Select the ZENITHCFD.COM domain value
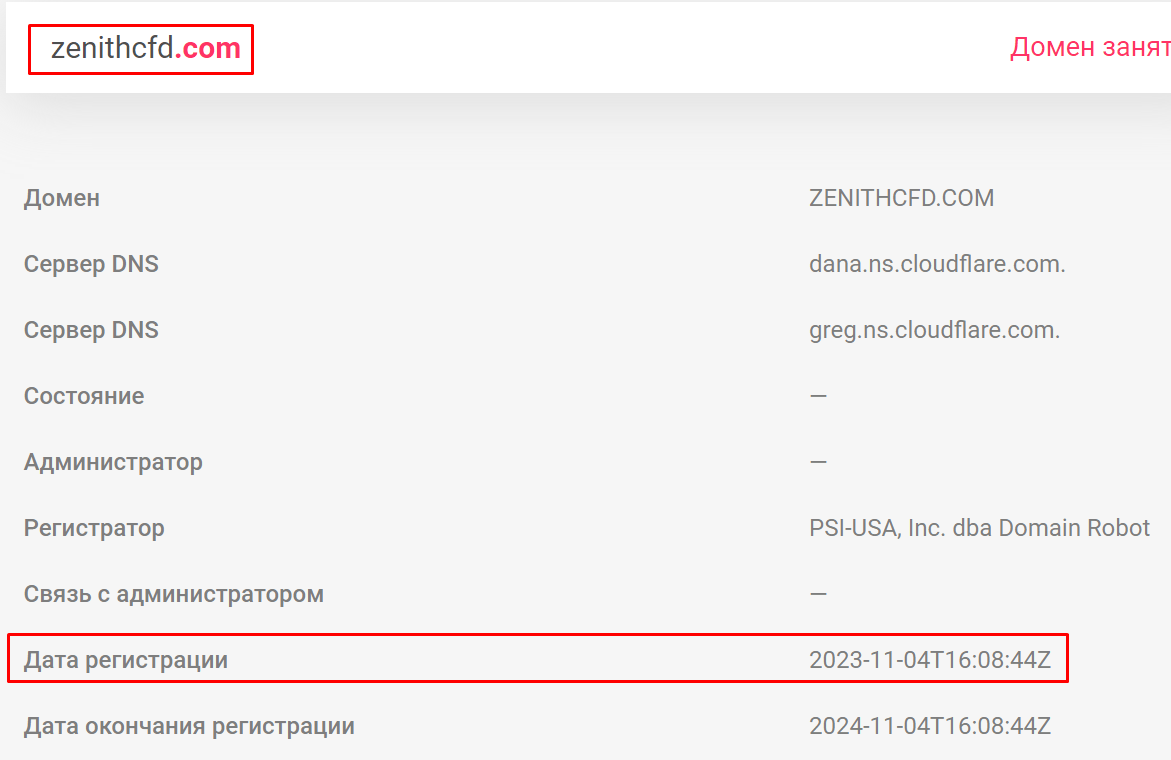1171x760 pixels. (x=901, y=198)
